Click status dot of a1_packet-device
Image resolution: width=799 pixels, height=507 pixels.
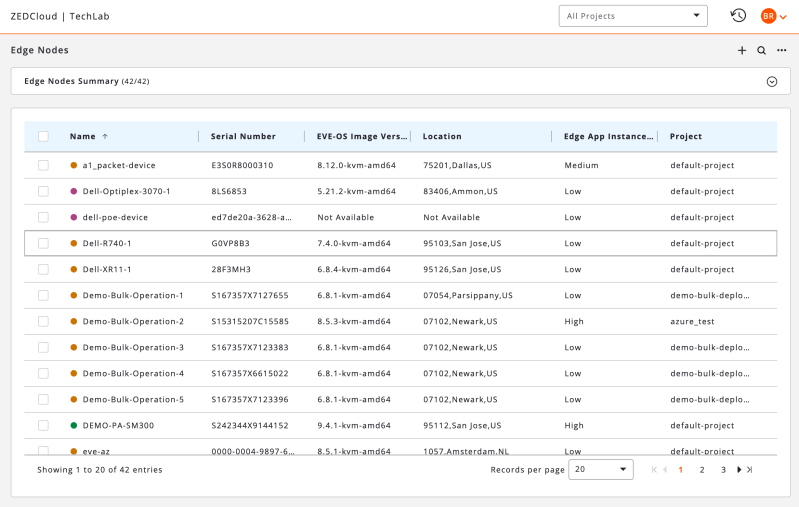tap(73, 165)
